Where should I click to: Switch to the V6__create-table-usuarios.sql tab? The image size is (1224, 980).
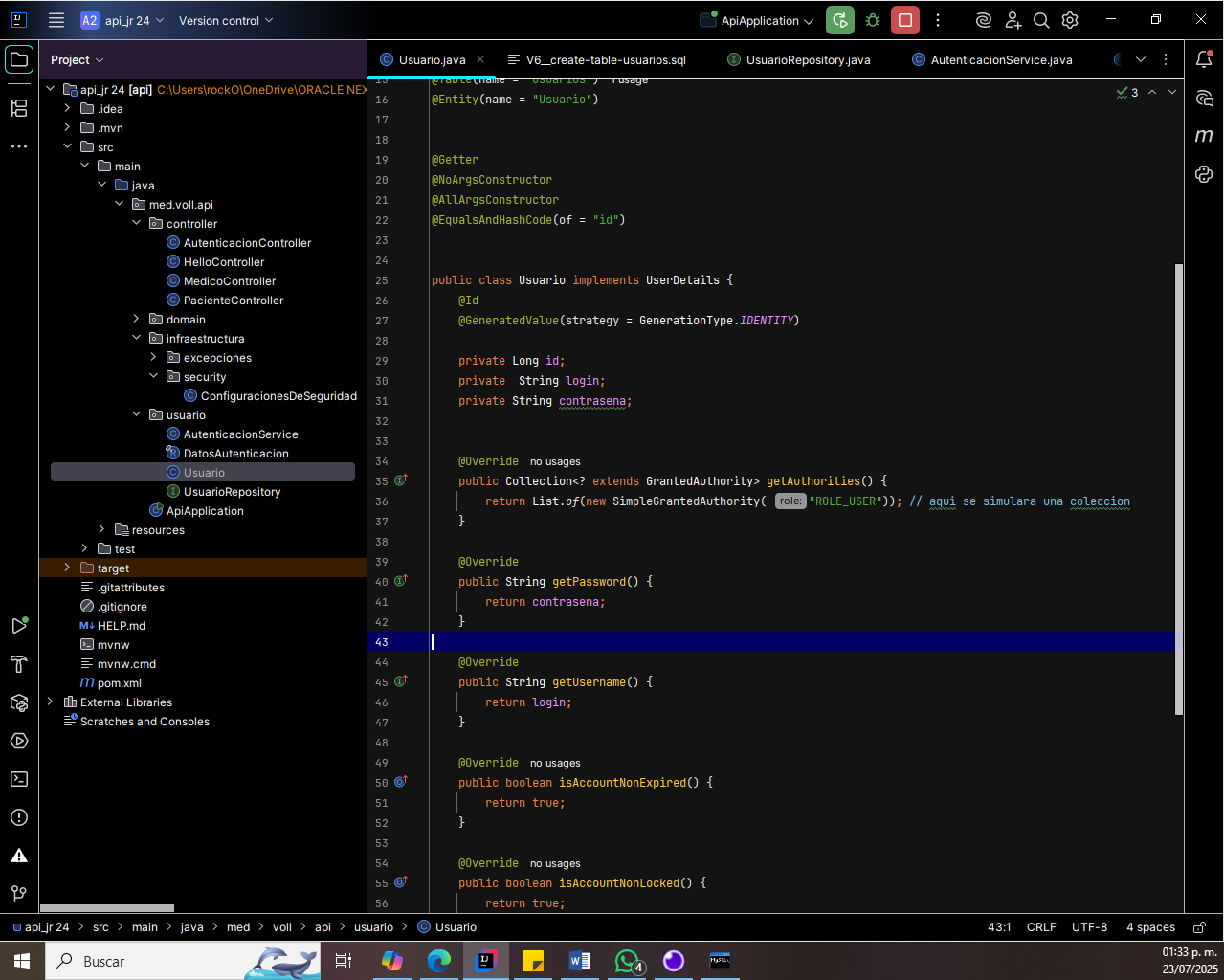[x=596, y=59]
